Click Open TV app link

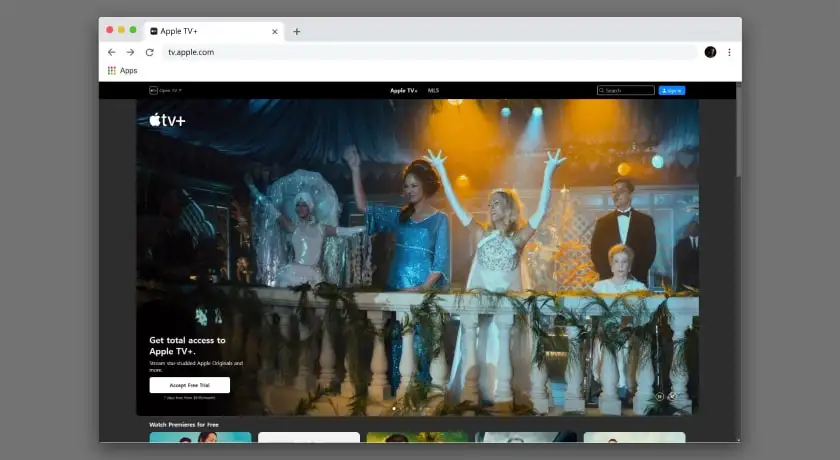click(166, 91)
